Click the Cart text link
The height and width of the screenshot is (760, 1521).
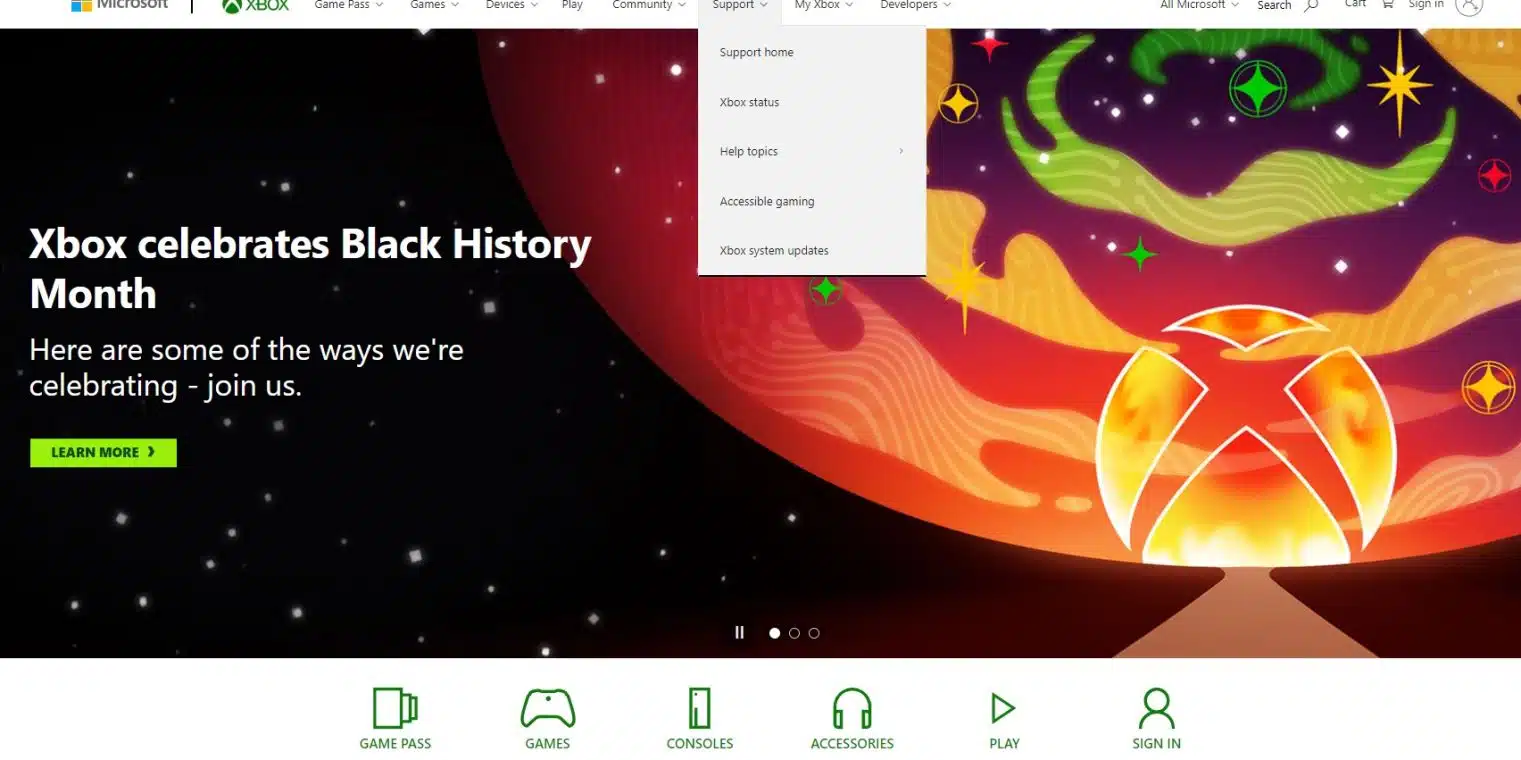pos(1355,4)
